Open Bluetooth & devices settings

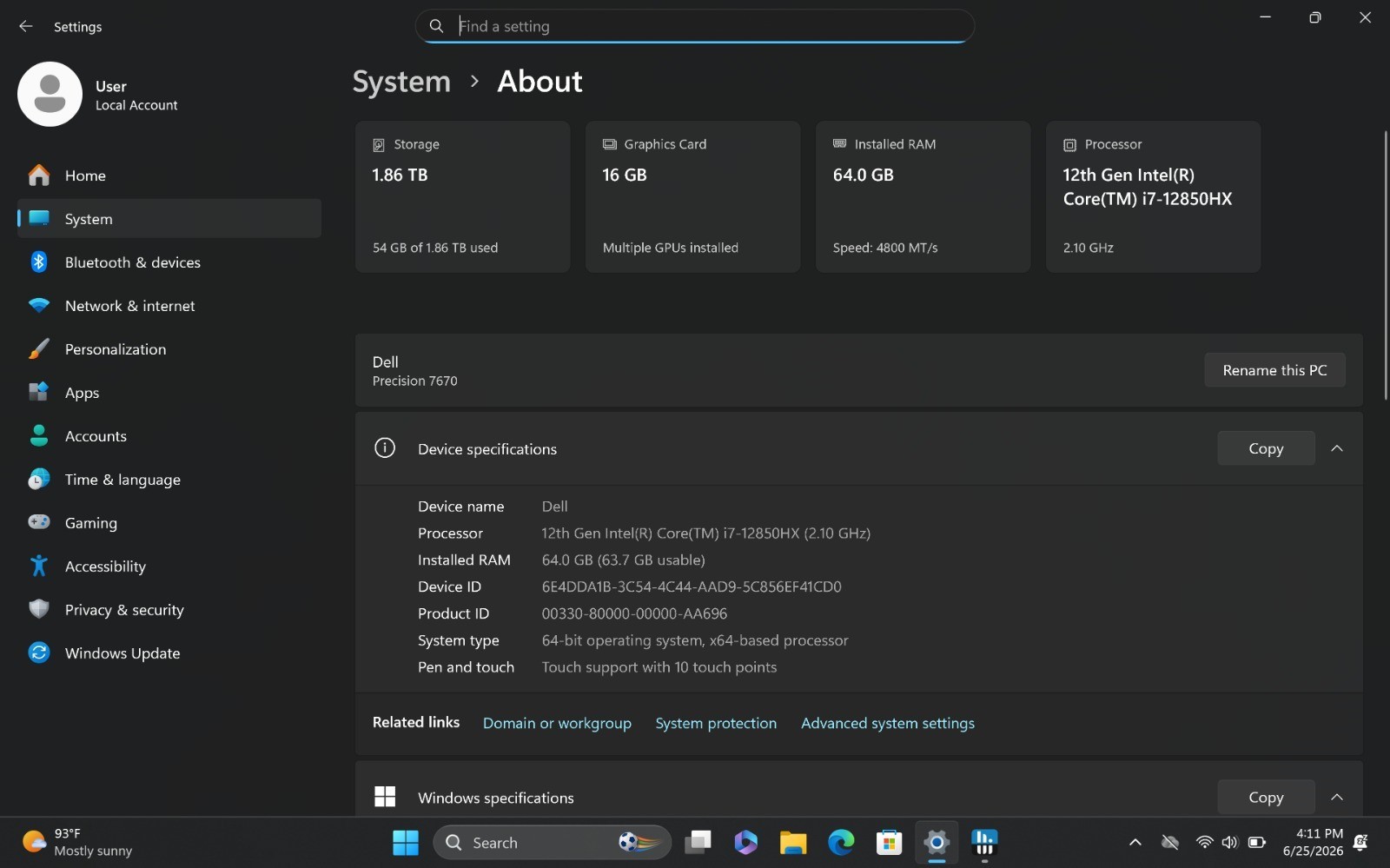coord(169,262)
